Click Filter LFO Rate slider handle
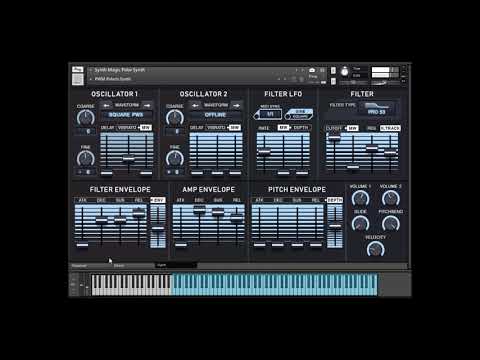This screenshot has height=360, width=480. (264, 152)
